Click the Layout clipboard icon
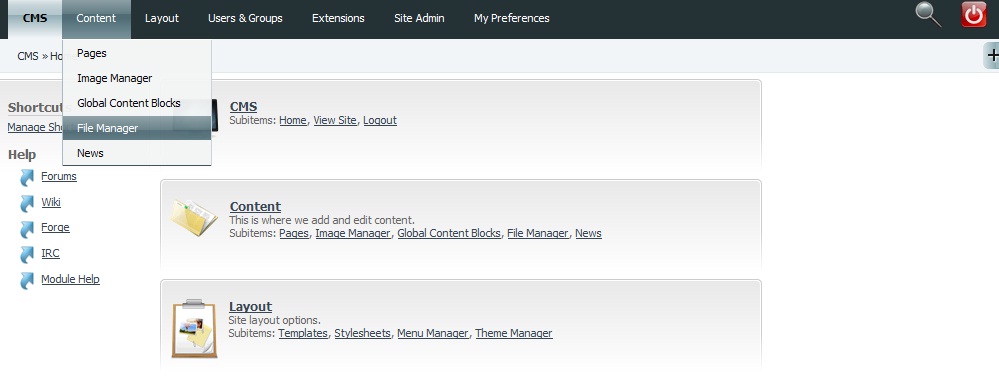Viewport: 999px width, 379px height. 194,329
